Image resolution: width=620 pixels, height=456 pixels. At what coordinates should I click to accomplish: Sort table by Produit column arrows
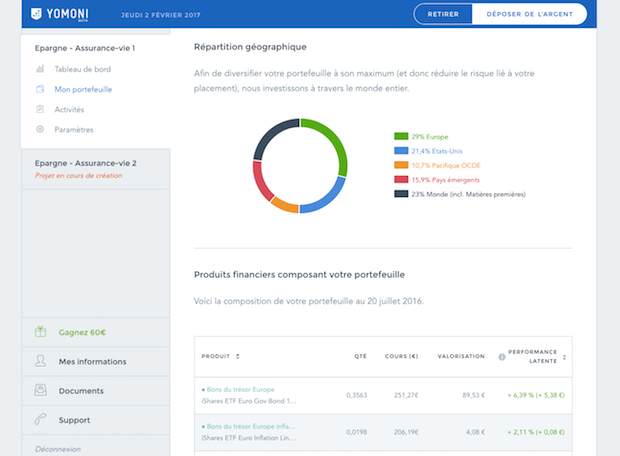point(237,356)
